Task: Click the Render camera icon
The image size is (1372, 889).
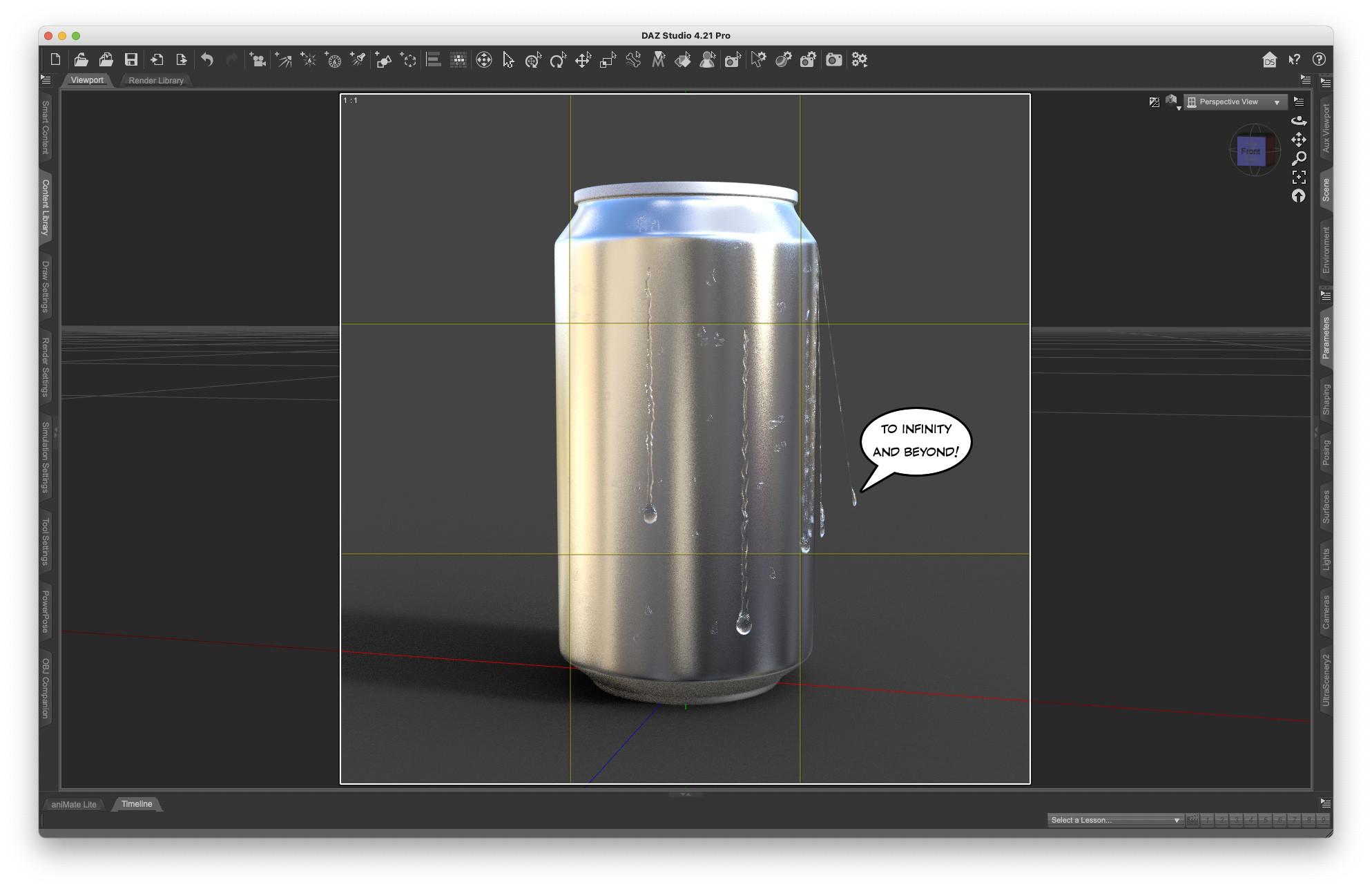Action: (x=833, y=60)
